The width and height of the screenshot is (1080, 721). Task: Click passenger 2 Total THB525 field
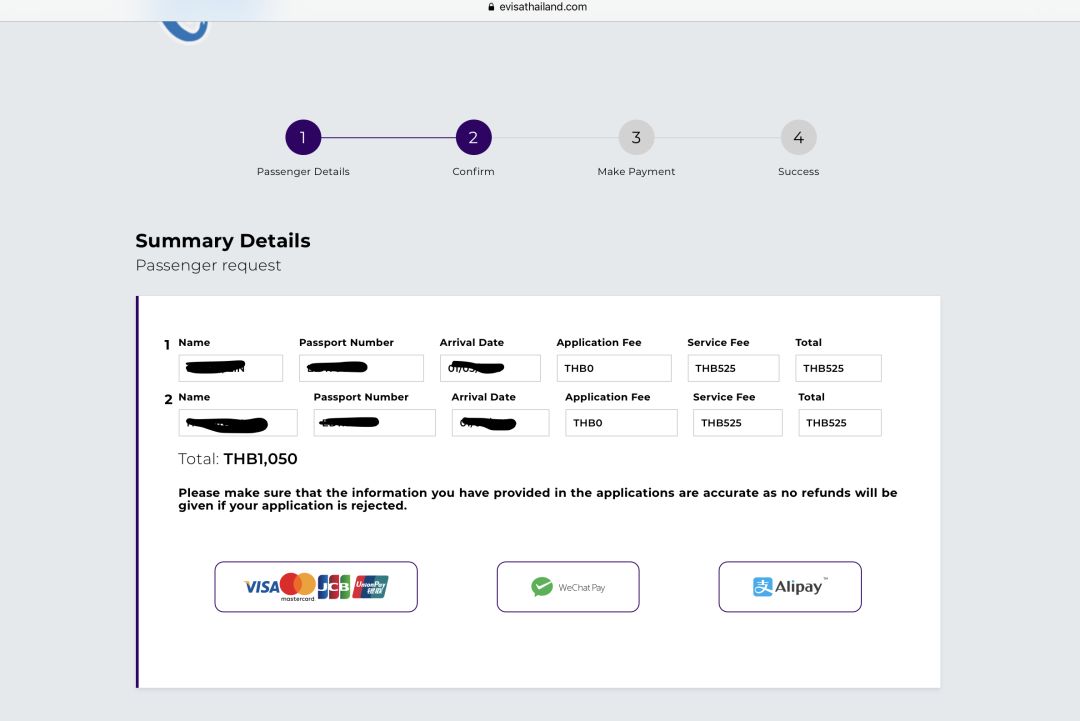click(x=840, y=423)
